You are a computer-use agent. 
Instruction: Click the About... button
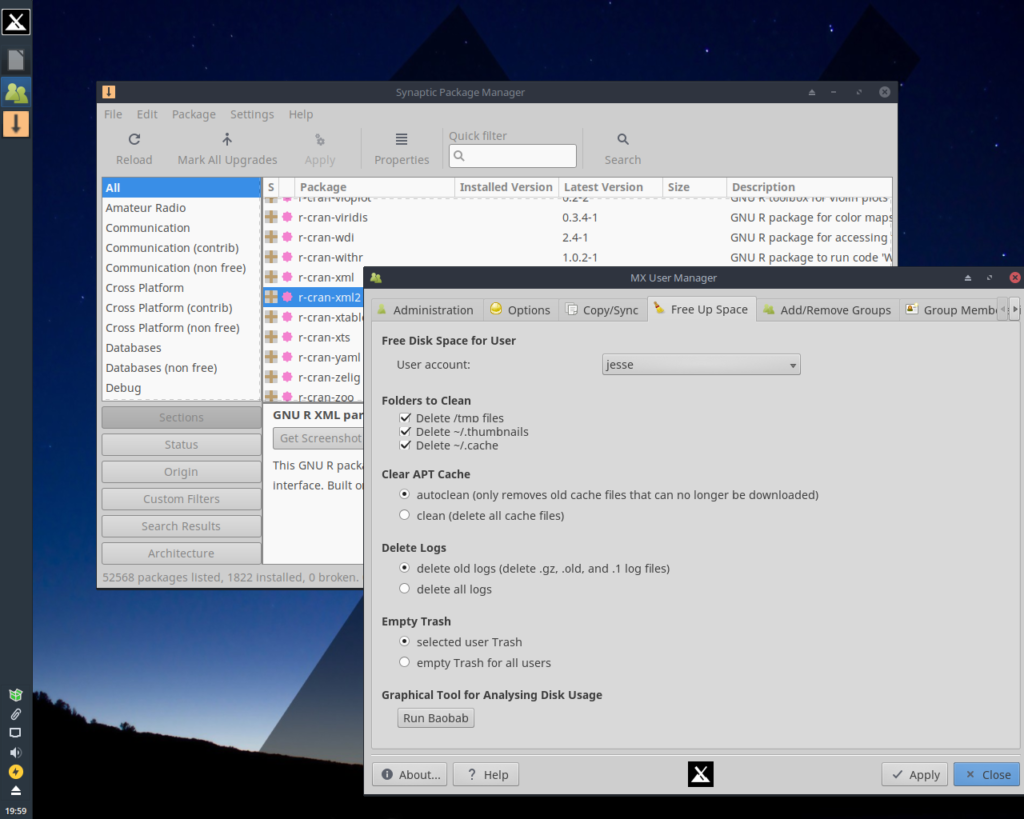click(410, 774)
